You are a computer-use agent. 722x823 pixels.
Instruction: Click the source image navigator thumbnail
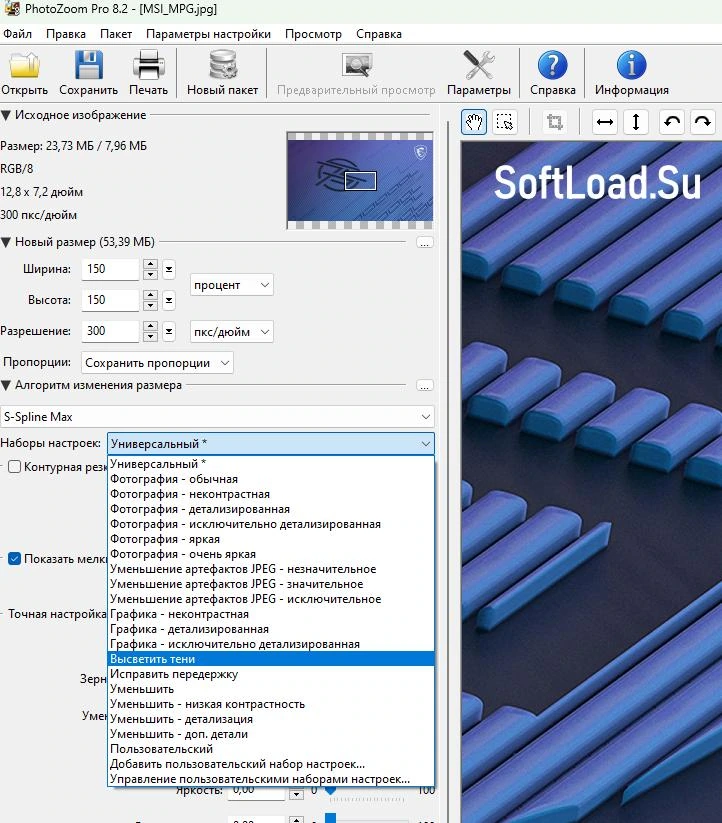point(360,181)
